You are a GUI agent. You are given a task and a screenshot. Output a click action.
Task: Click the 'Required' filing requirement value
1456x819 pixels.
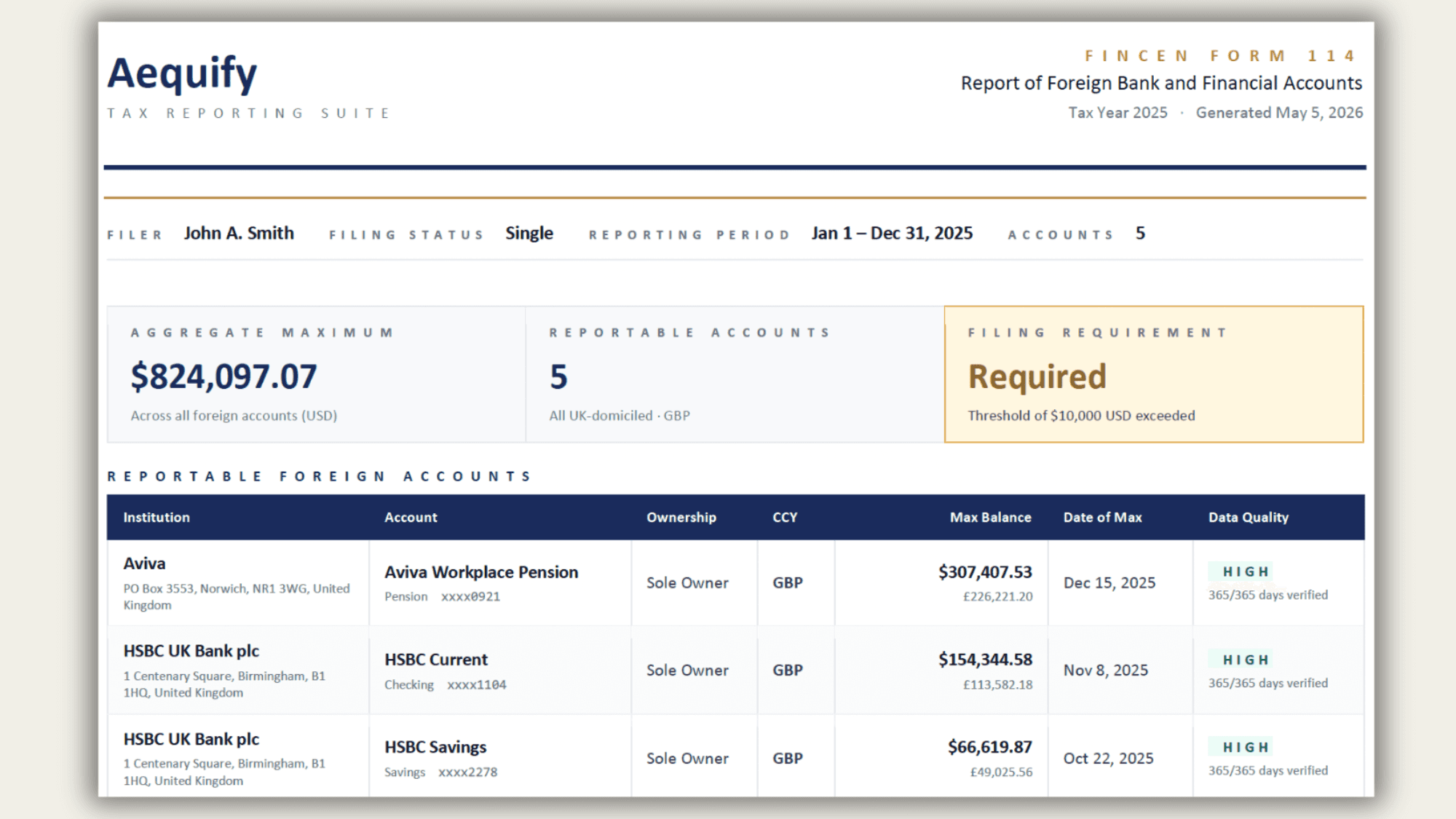point(1037,377)
